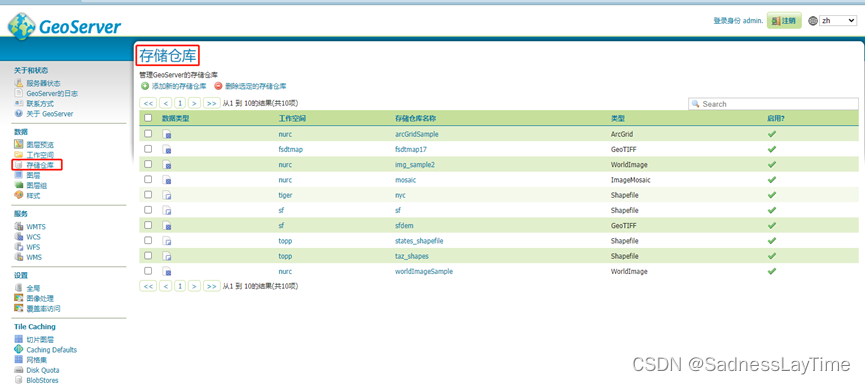Click the globe language icon near zh

click(813, 21)
